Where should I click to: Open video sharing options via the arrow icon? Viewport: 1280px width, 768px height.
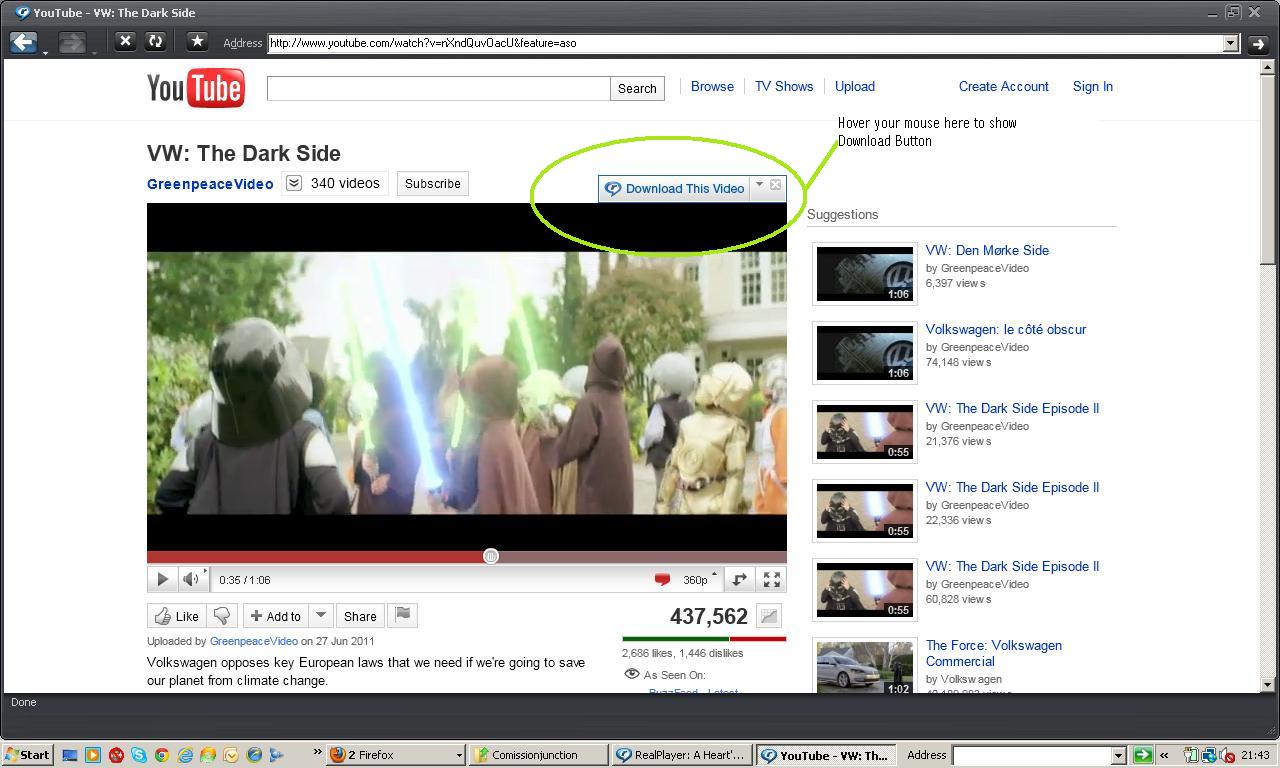[738, 578]
